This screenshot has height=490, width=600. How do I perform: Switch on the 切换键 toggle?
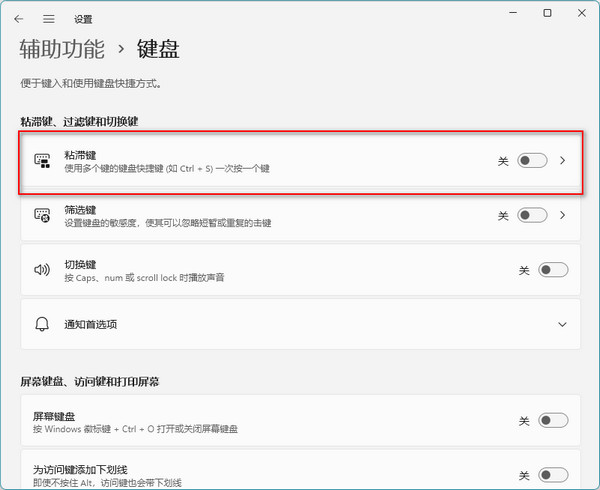point(552,270)
